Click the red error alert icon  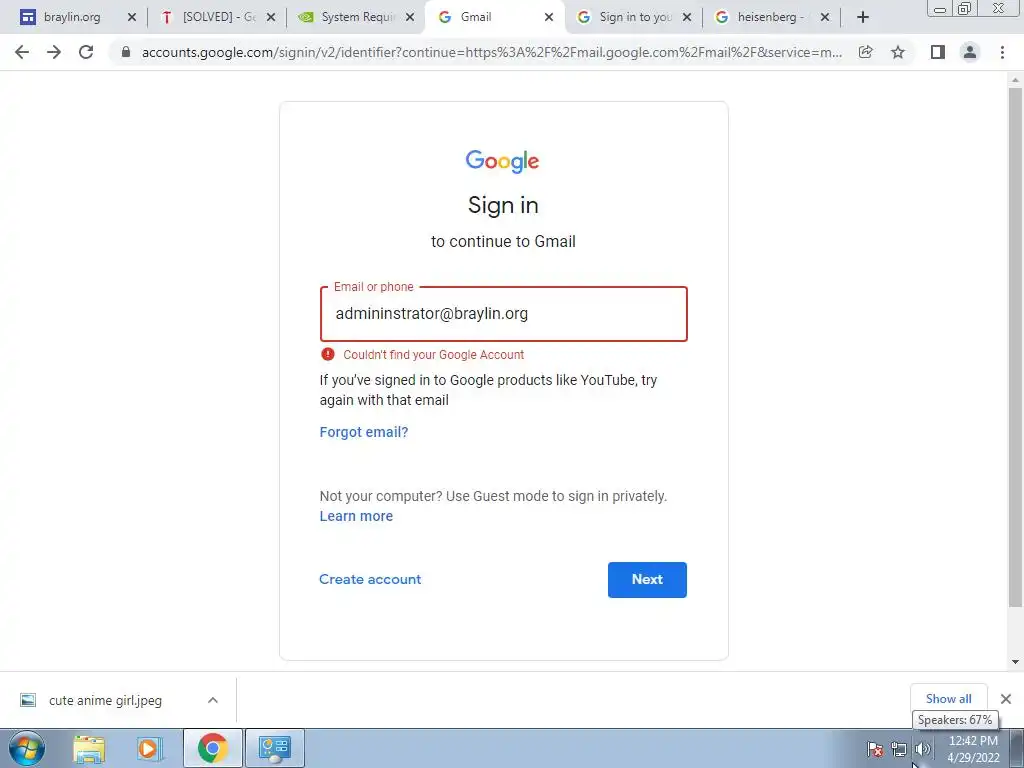[x=328, y=354]
